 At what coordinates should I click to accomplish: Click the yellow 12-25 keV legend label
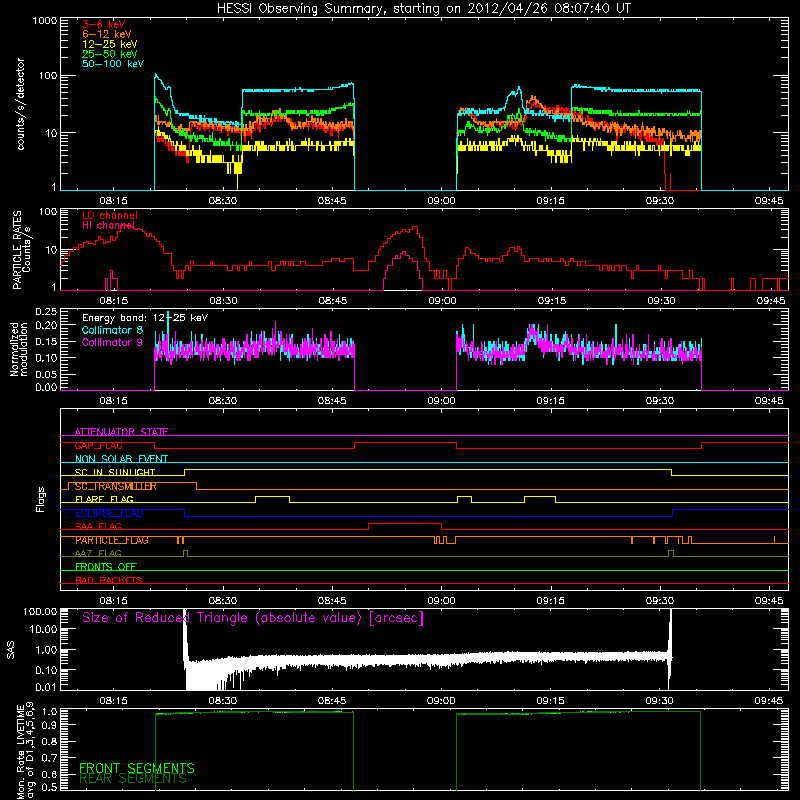pyautogui.click(x=110, y=44)
